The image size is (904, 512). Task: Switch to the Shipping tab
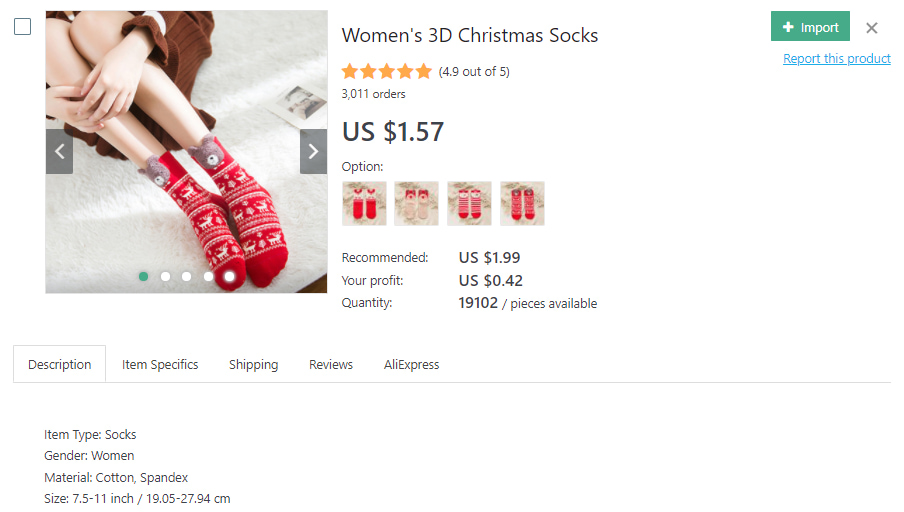tap(253, 365)
